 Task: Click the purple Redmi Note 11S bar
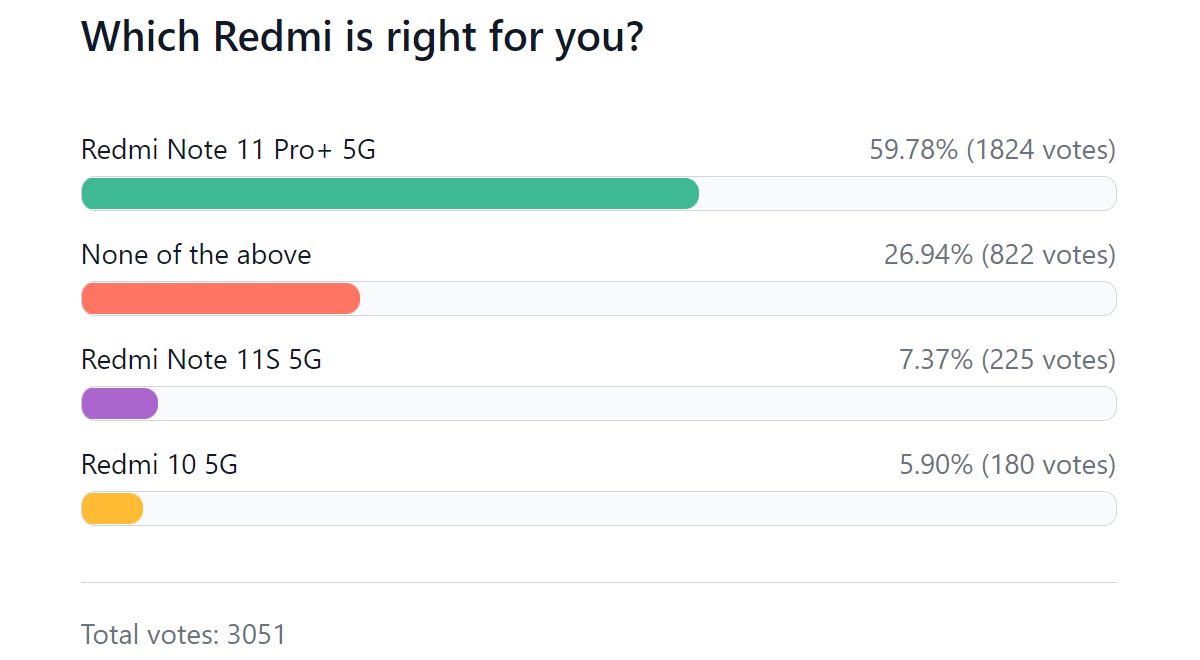[120, 404]
